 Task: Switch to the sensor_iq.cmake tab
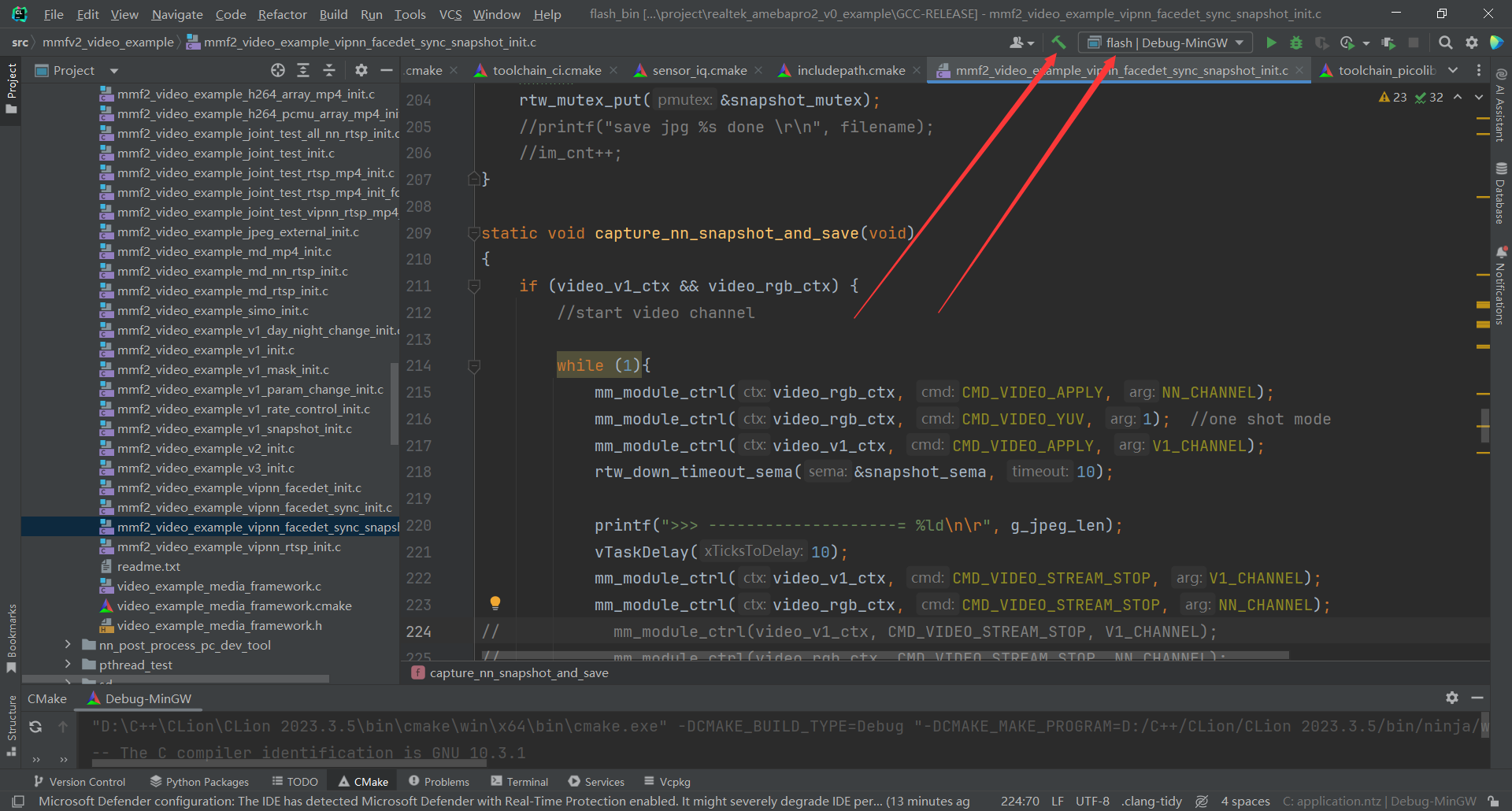[x=699, y=70]
